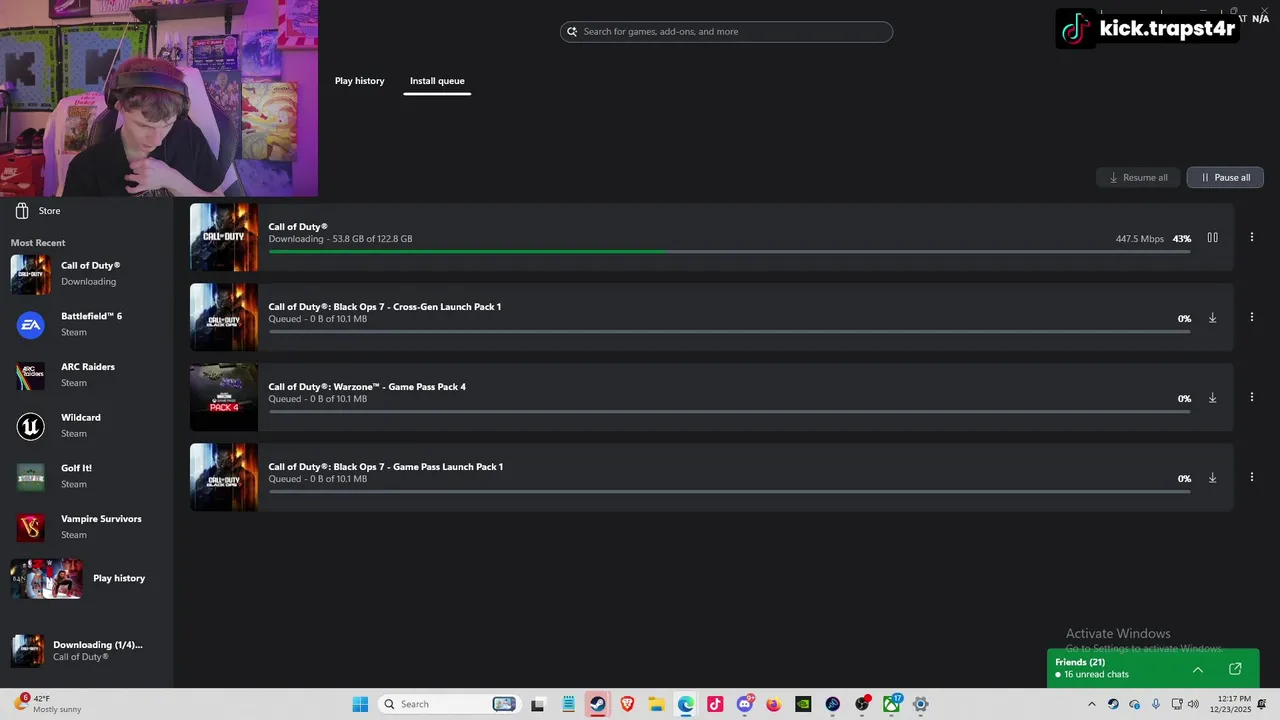Image resolution: width=1280 pixels, height=720 pixels.
Task: Pause the Call of Duty download
Action: tap(1212, 237)
